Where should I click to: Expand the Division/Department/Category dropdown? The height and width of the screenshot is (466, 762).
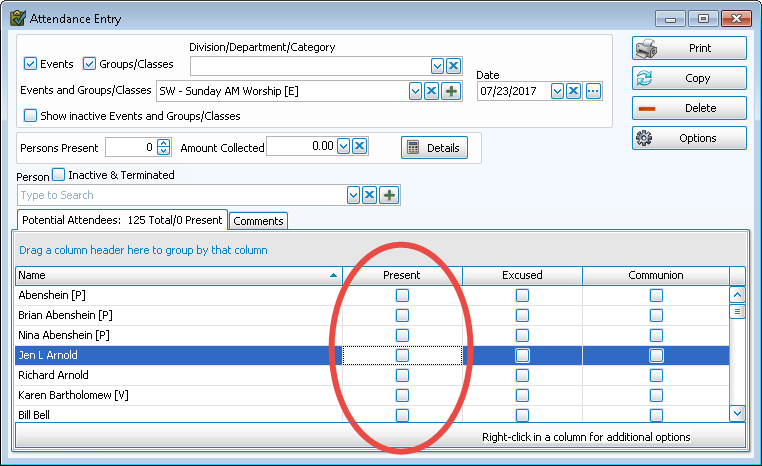click(x=437, y=66)
